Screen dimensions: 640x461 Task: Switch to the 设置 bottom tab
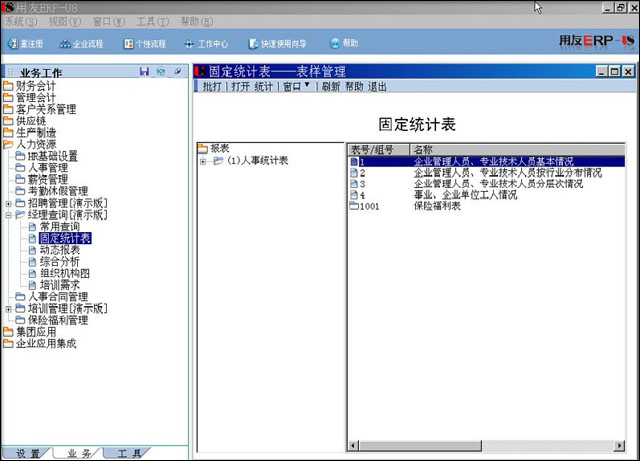pos(27,453)
